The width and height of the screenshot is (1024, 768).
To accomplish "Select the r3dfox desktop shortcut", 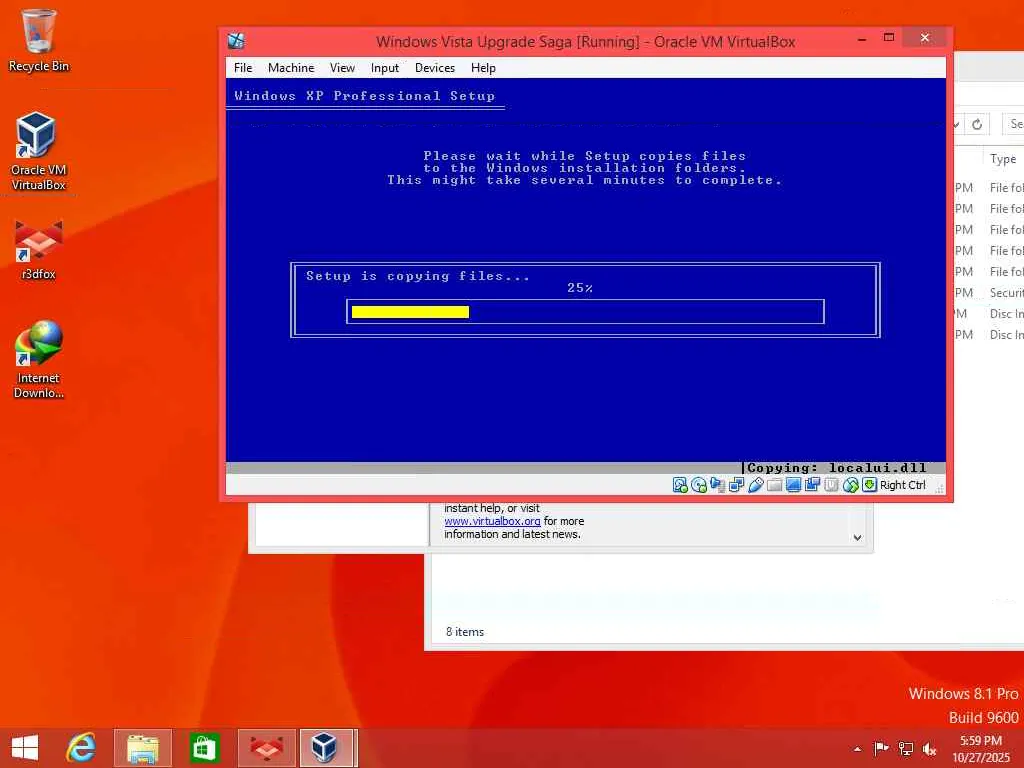I will tap(39, 250).
